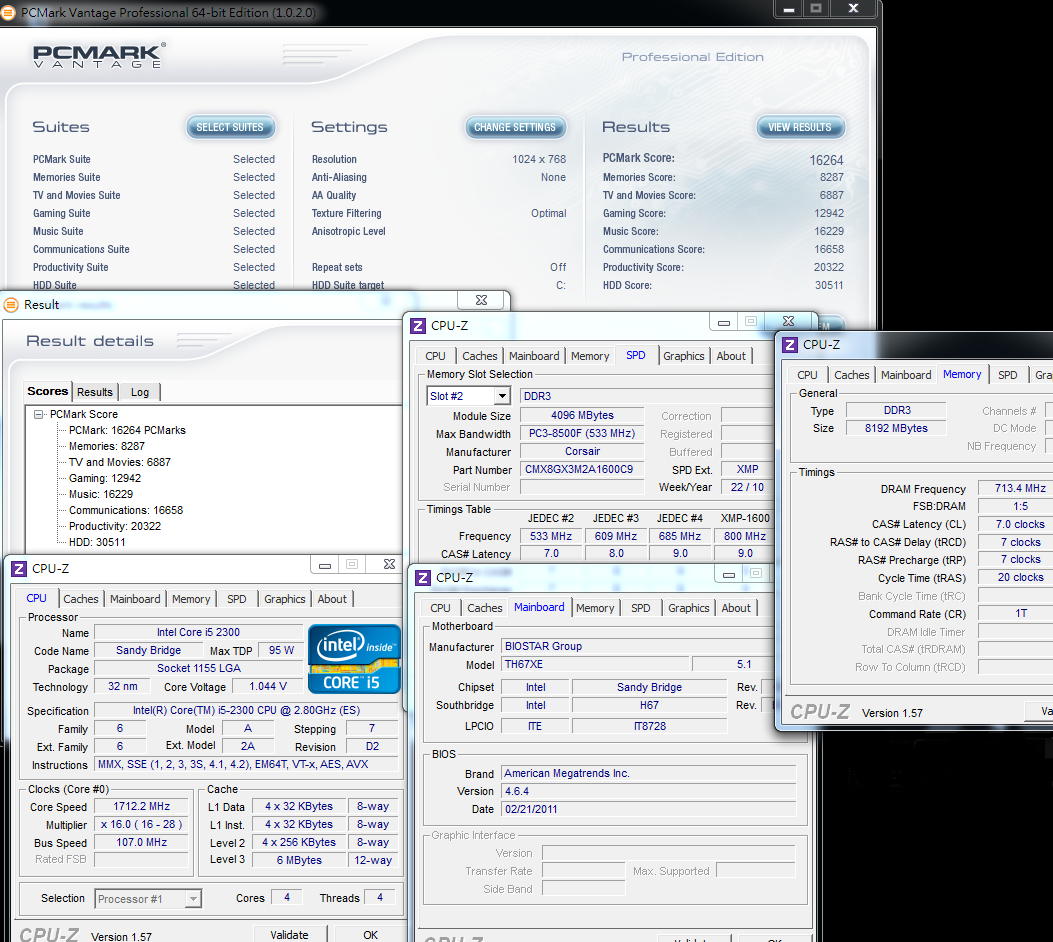Open SPD tab in the CPU-Z processor window
This screenshot has height=942, width=1053.
click(x=236, y=599)
